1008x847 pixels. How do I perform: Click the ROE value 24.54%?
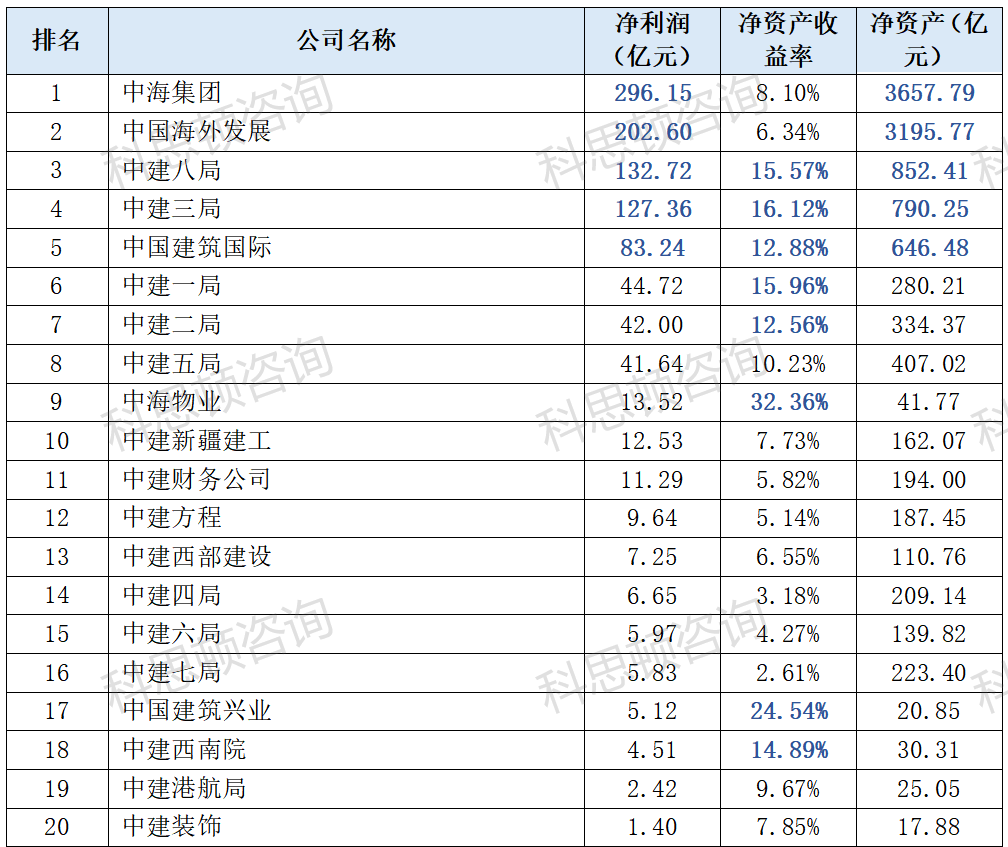pos(789,711)
